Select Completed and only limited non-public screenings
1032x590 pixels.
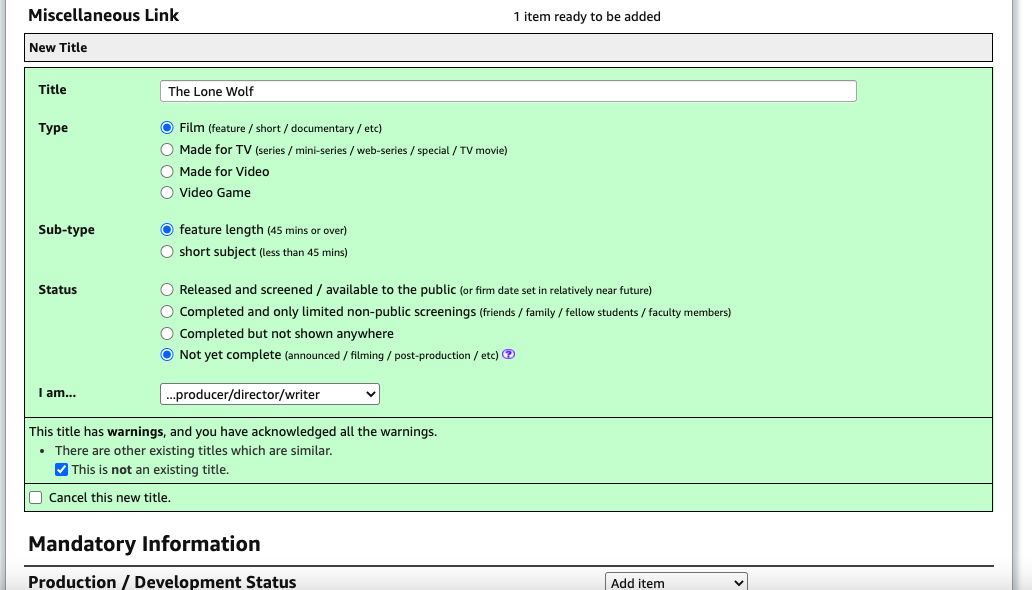167,312
